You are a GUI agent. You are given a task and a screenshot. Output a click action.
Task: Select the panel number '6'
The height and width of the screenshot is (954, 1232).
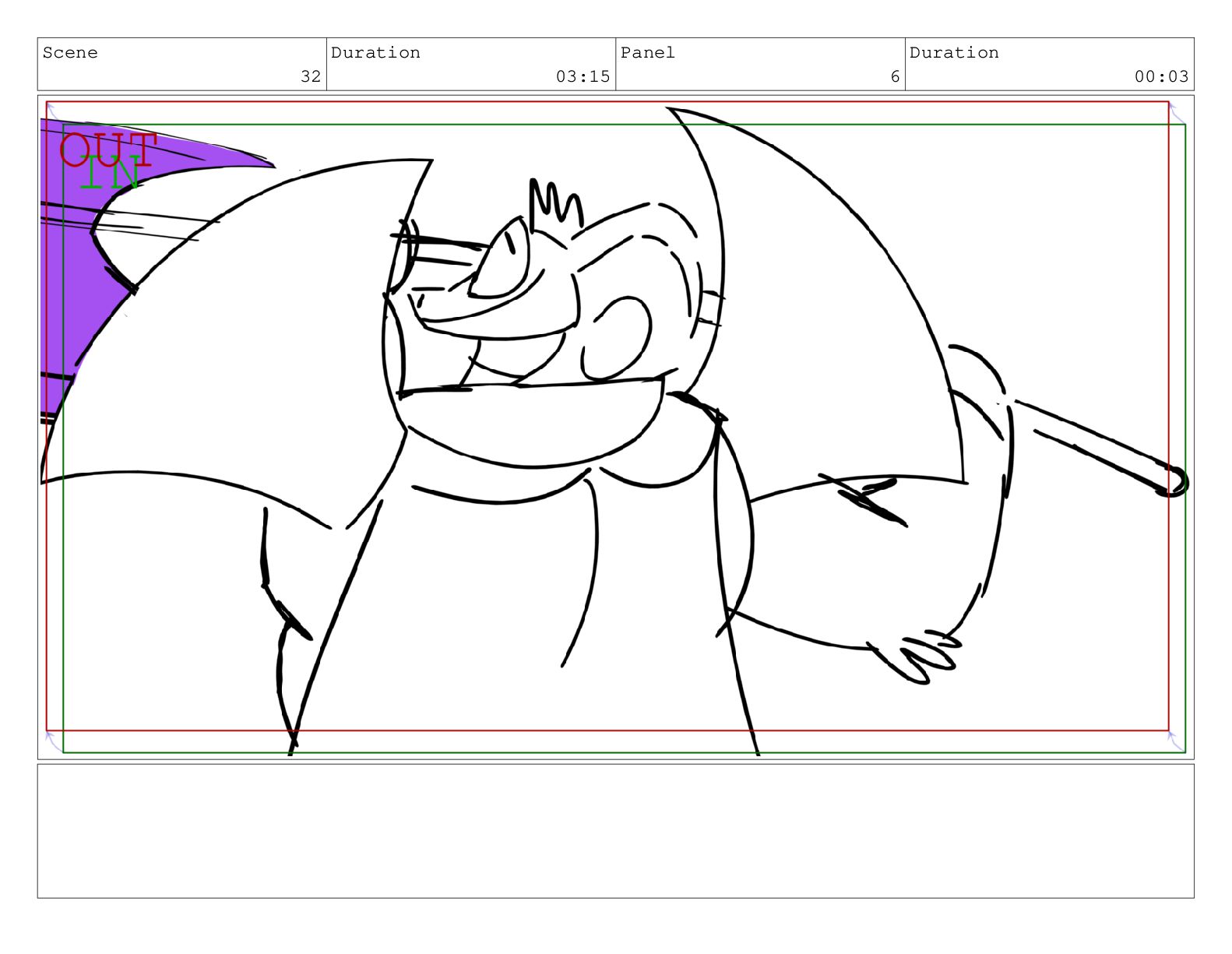click(895, 76)
